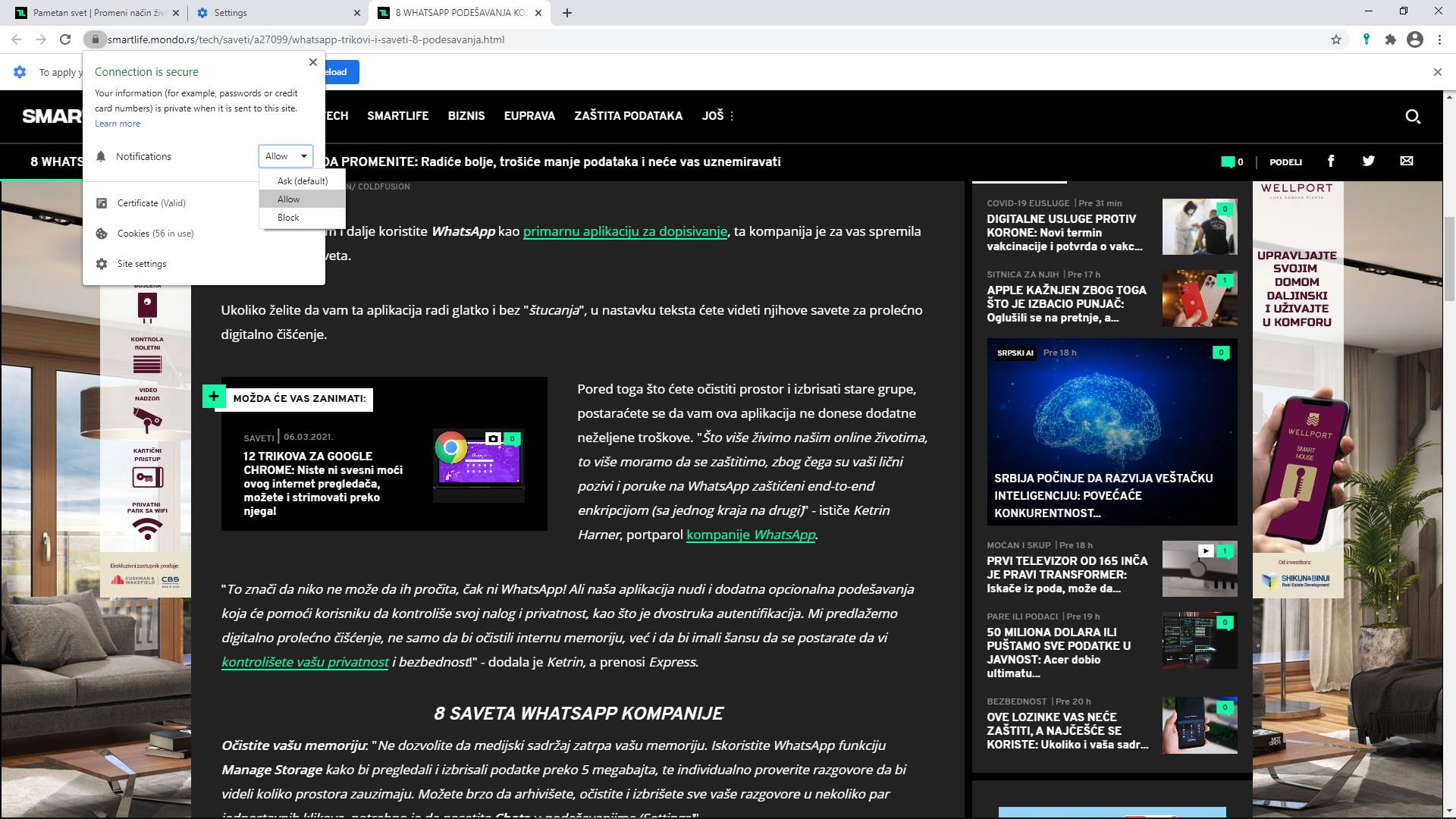The width and height of the screenshot is (1456, 819).
Task: Click the Learn more link
Action: 118,124
